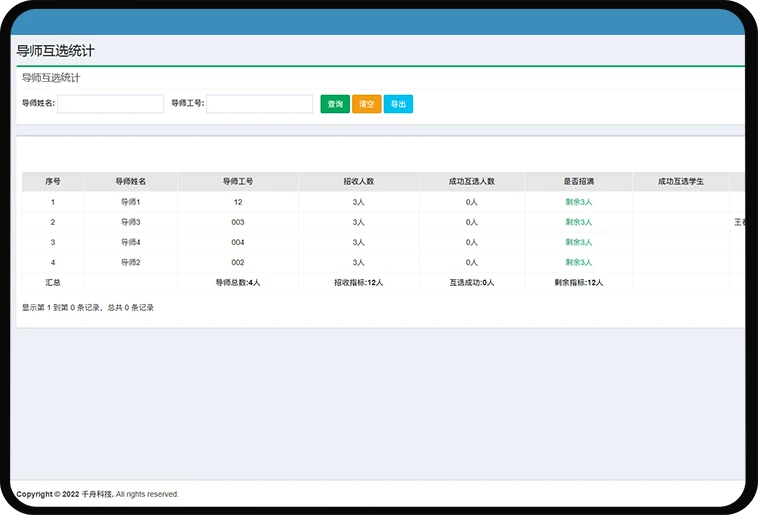Select the 序号 column header
This screenshot has height=515, width=758.
pos(53,182)
